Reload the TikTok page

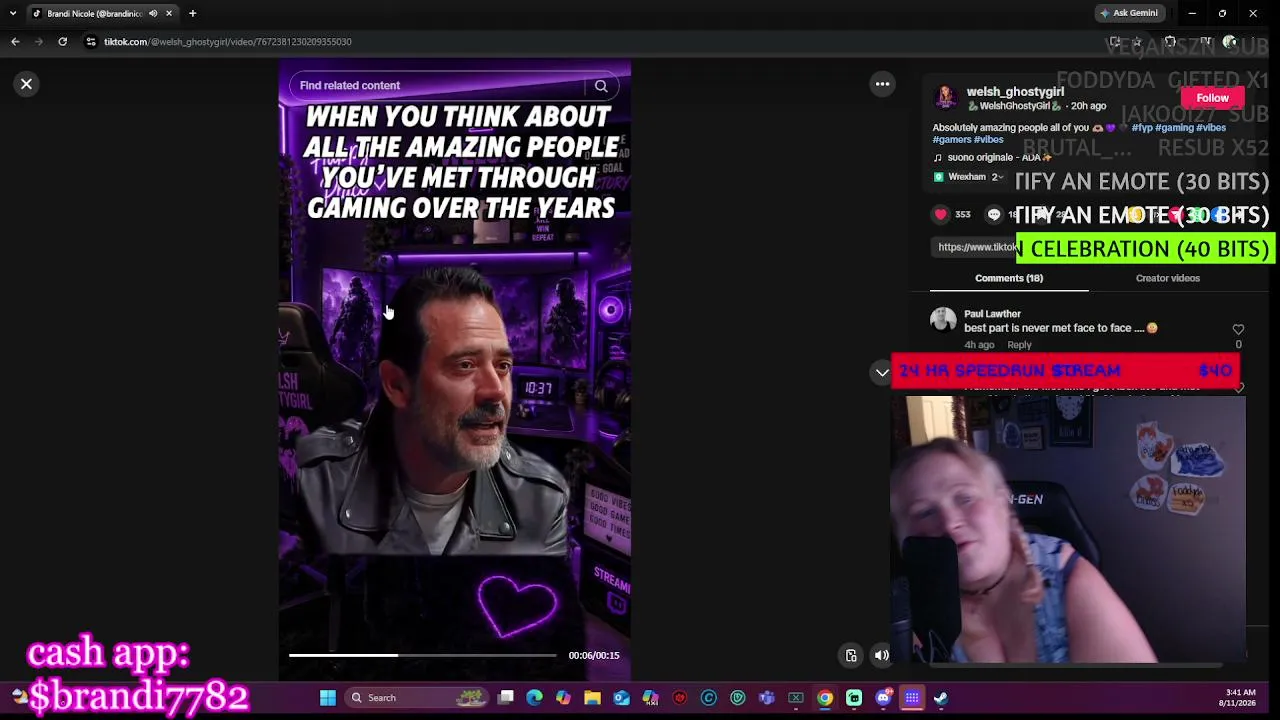(62, 42)
